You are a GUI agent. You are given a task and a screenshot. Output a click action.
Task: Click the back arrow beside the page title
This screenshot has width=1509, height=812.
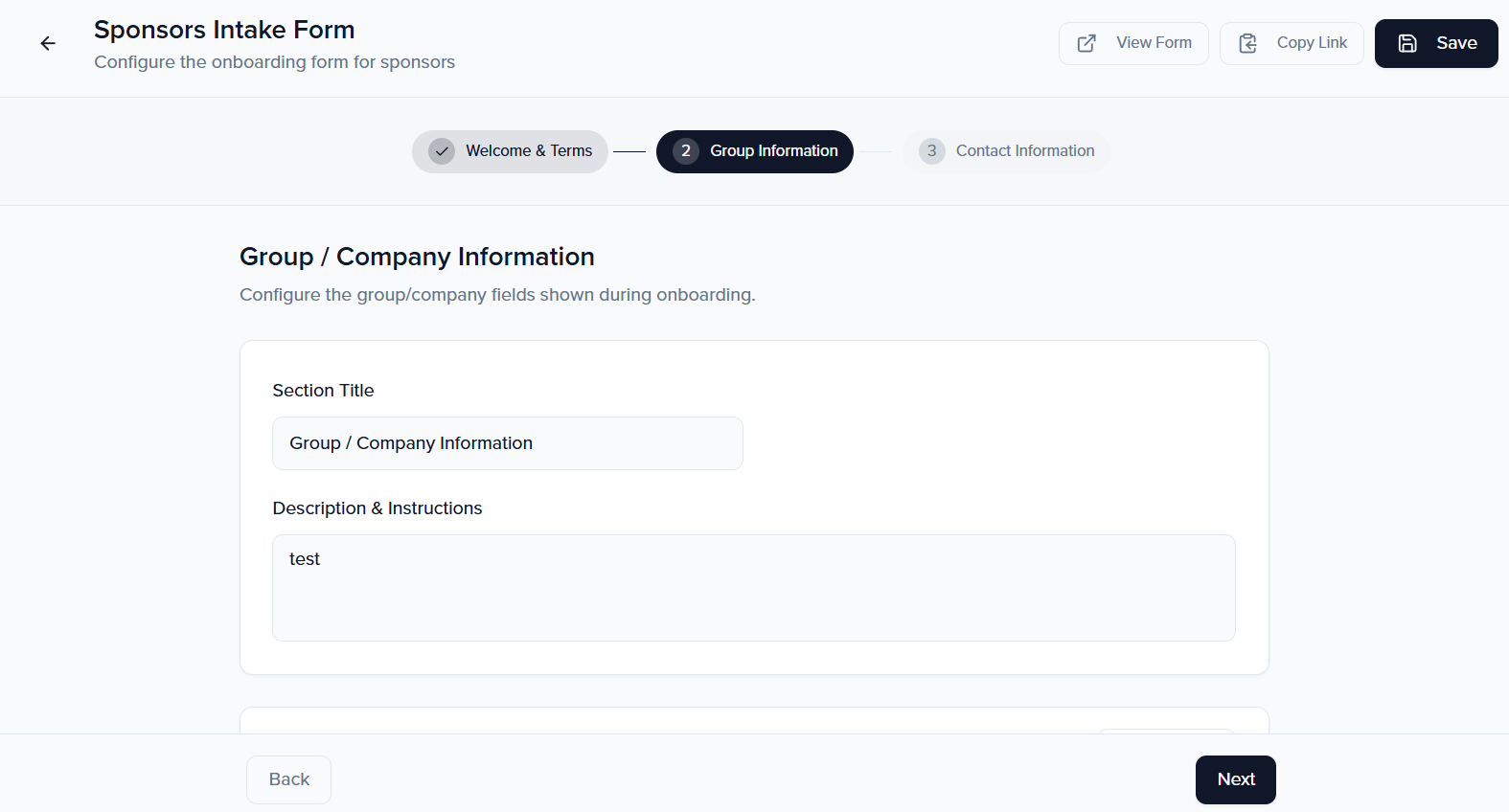pyautogui.click(x=48, y=43)
